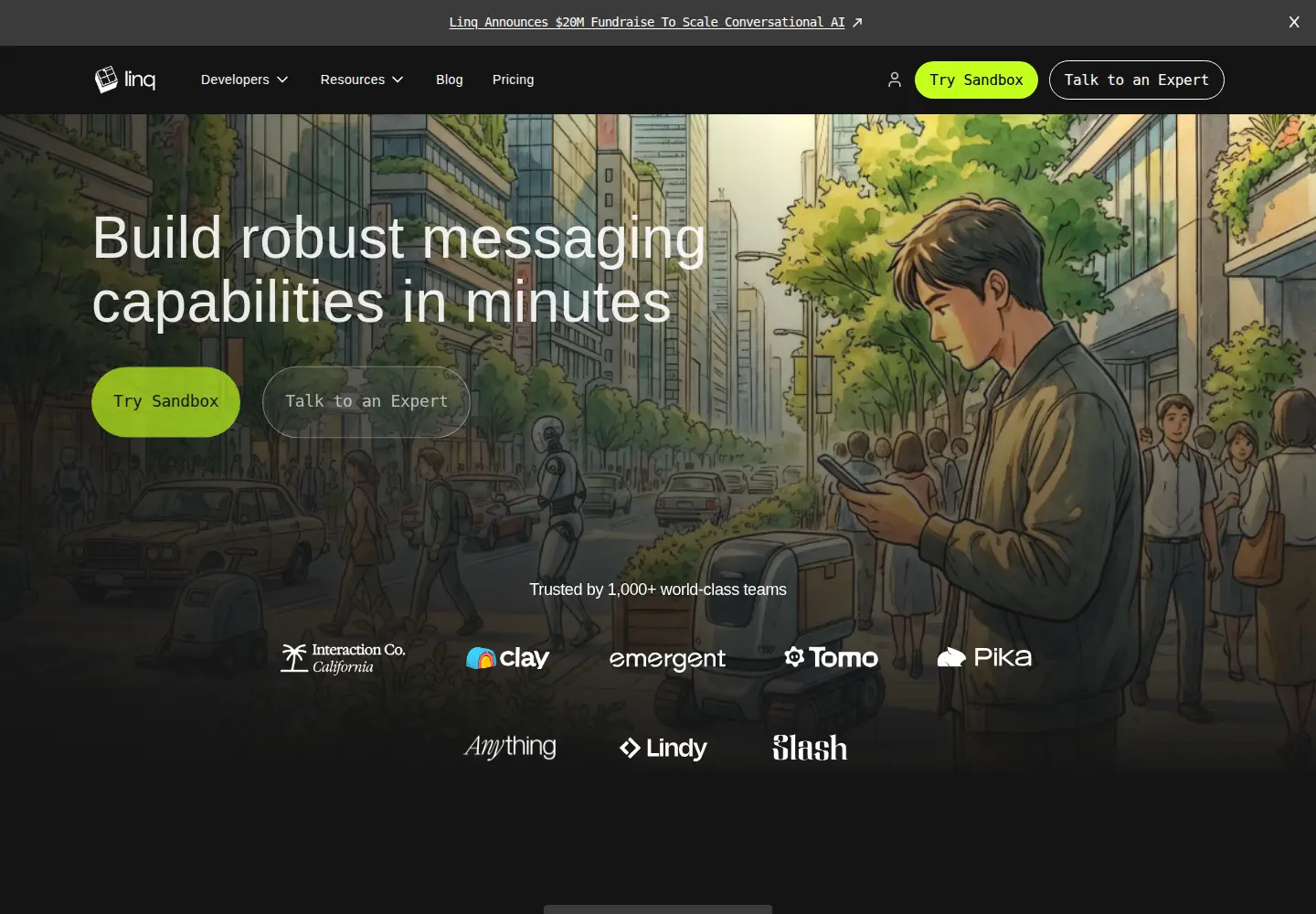Click the Interaction Co. California logo
1316x914 pixels.
coord(343,658)
